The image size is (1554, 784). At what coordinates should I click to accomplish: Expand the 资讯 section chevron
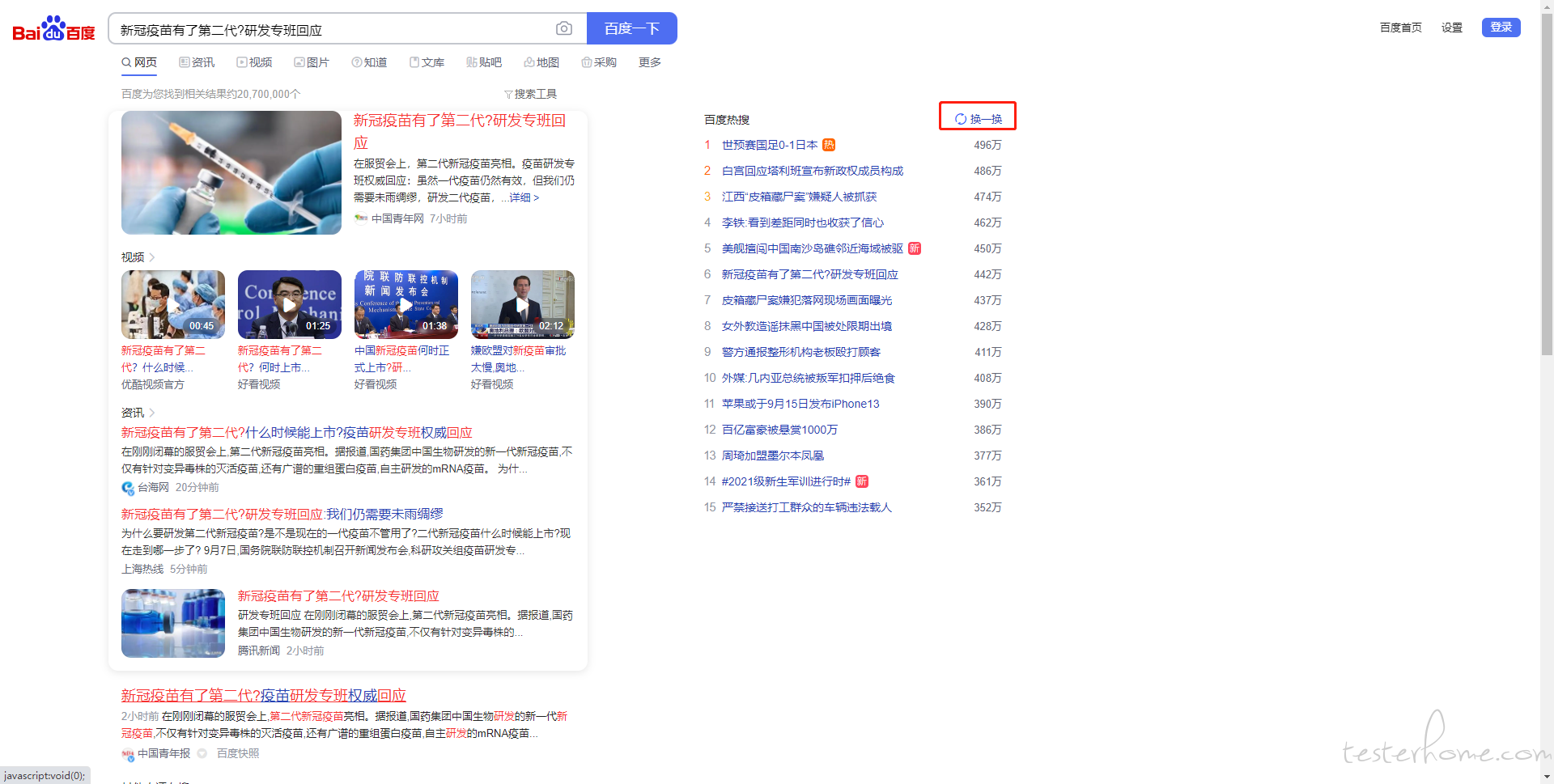pyautogui.click(x=151, y=413)
